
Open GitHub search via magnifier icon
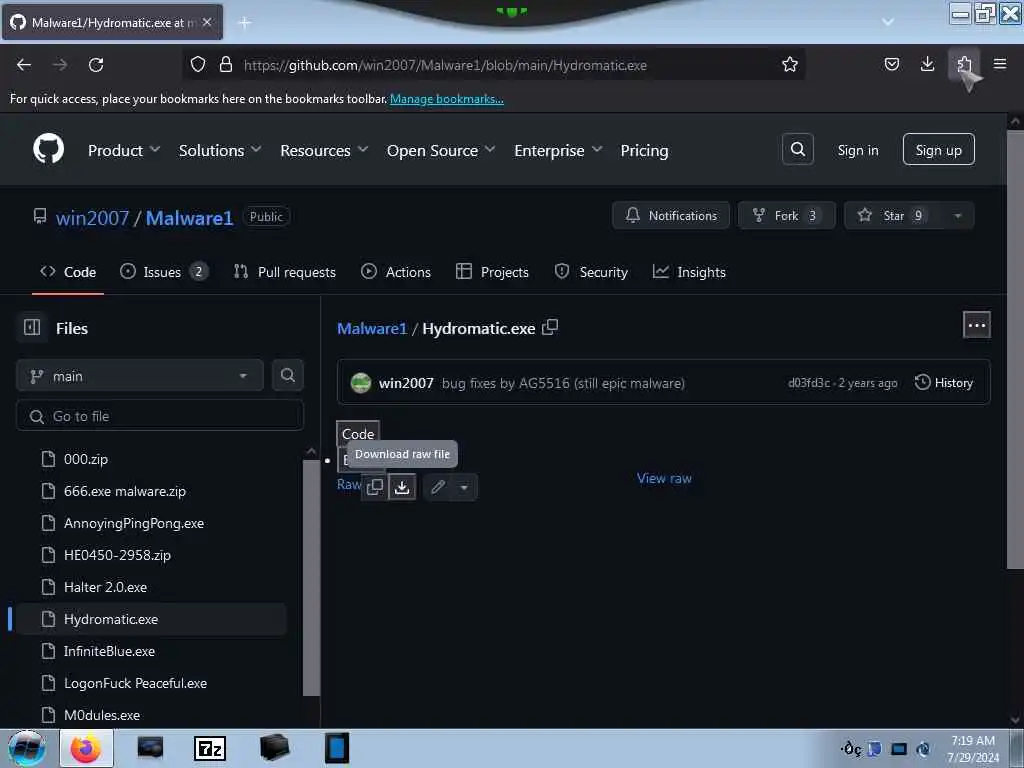pyautogui.click(x=797, y=150)
